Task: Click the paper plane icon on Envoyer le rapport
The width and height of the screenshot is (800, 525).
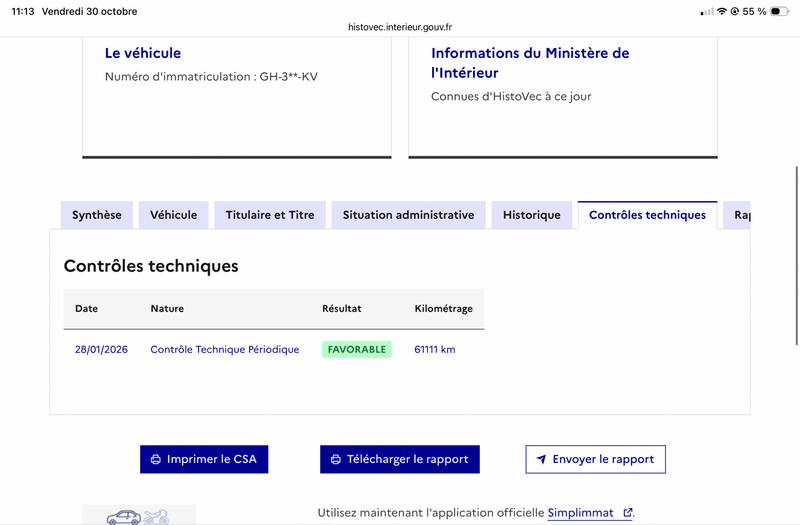Action: (542, 459)
